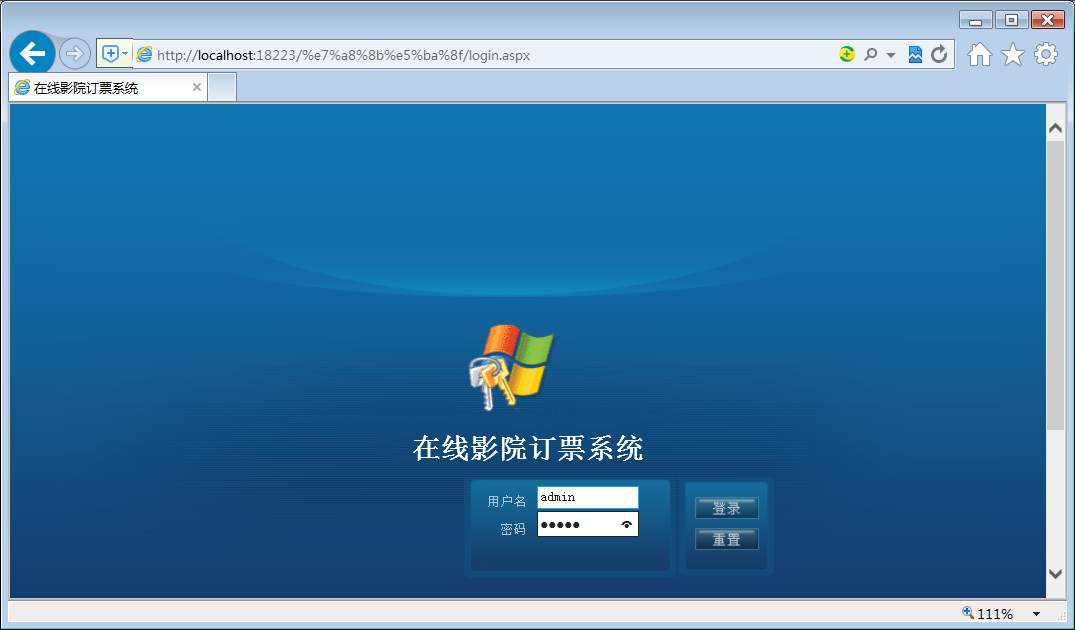Click the green circular plus icon in address bar

[x=847, y=54]
